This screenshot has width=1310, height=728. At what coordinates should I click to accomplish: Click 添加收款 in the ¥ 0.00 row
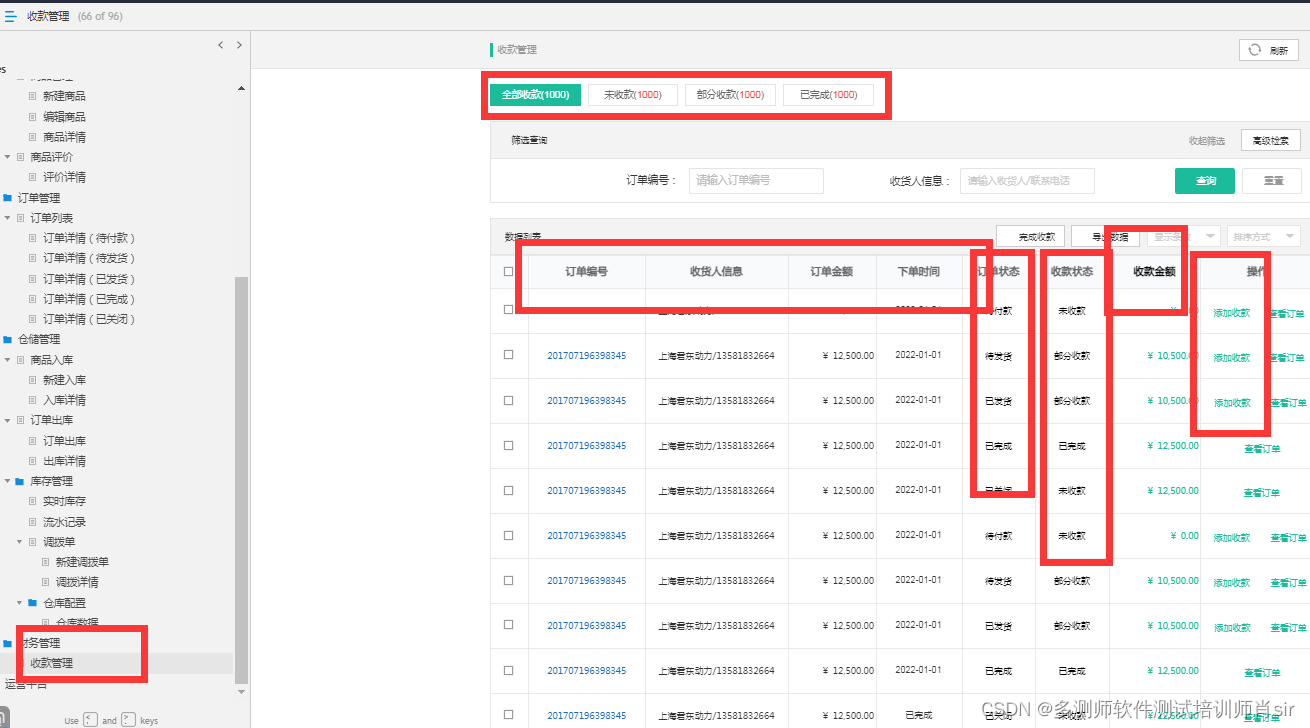point(1232,538)
